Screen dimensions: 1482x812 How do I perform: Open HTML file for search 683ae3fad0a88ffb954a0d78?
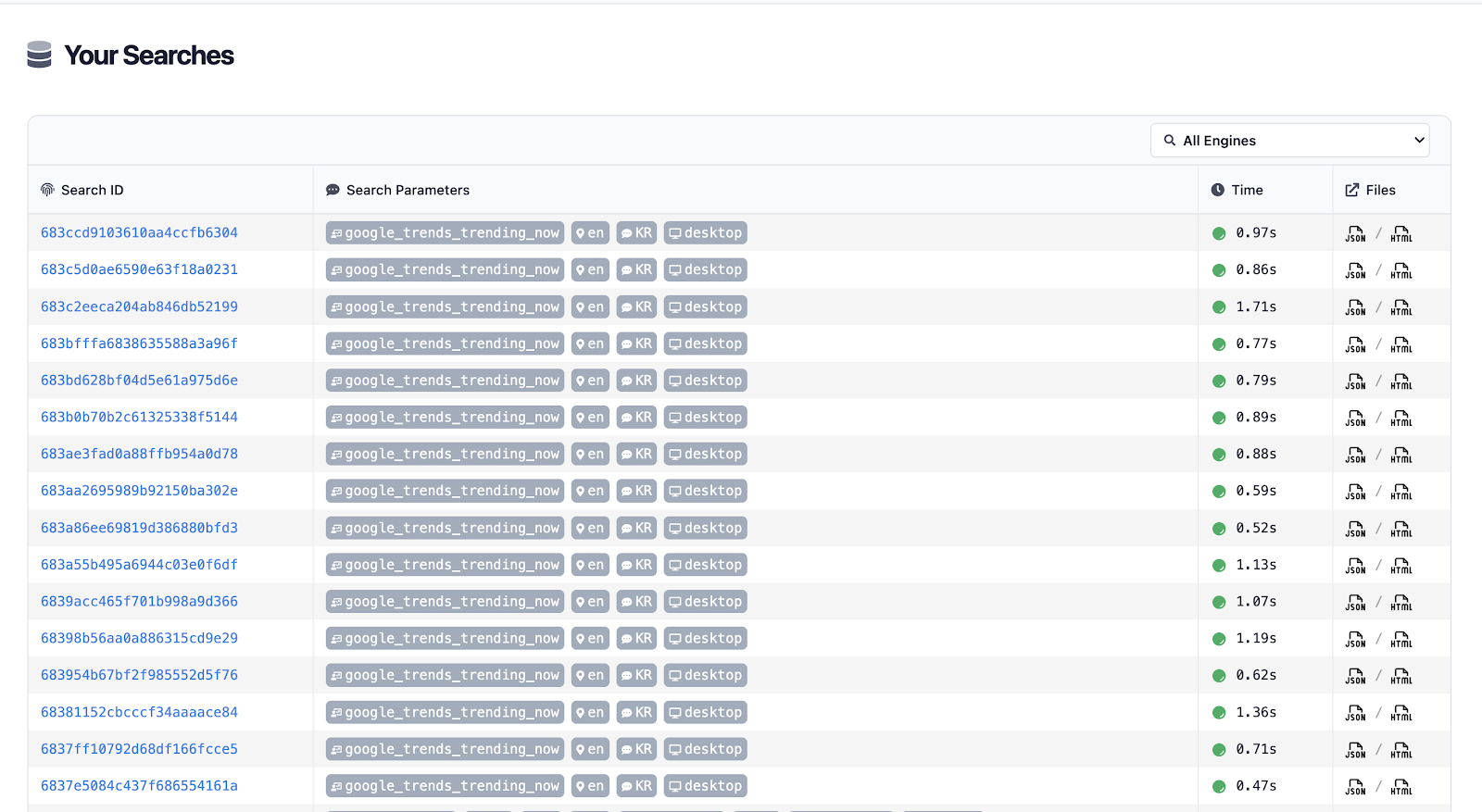coord(1401,455)
